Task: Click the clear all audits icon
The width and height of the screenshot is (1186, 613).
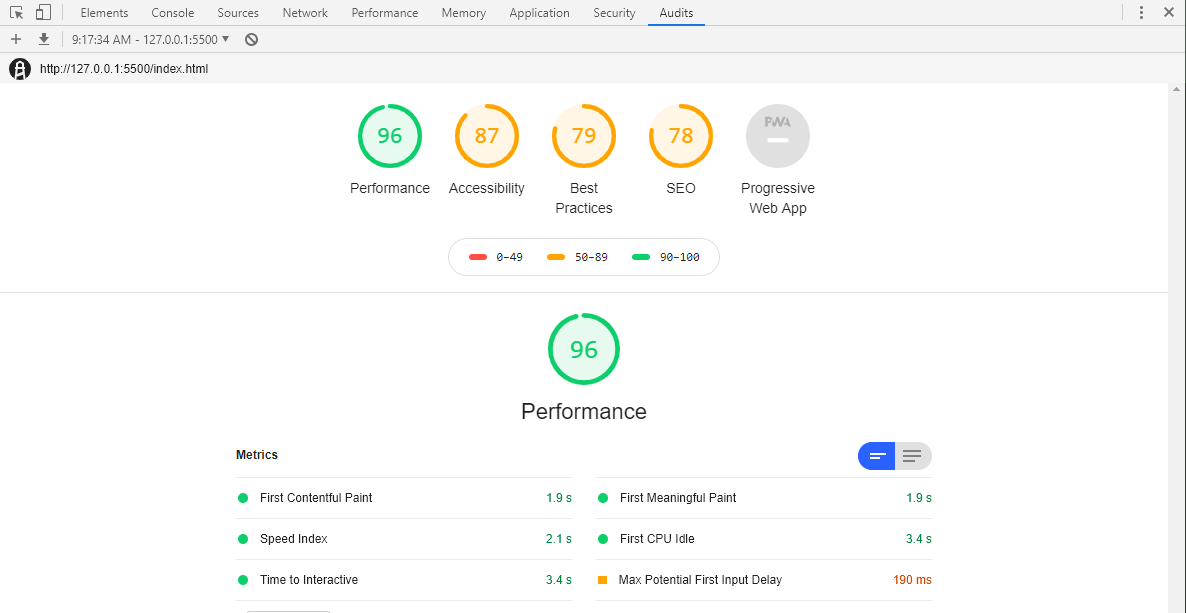Action: click(x=252, y=39)
